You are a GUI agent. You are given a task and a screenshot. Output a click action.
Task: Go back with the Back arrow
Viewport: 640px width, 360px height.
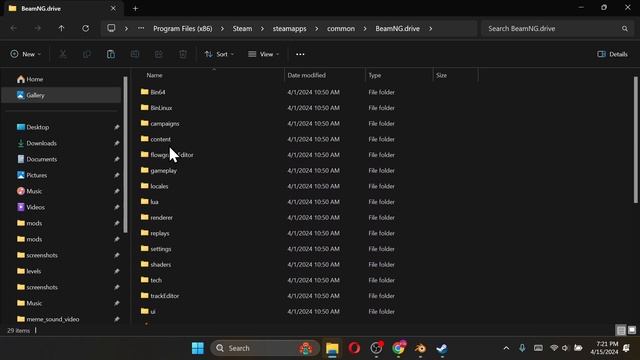tap(13, 29)
